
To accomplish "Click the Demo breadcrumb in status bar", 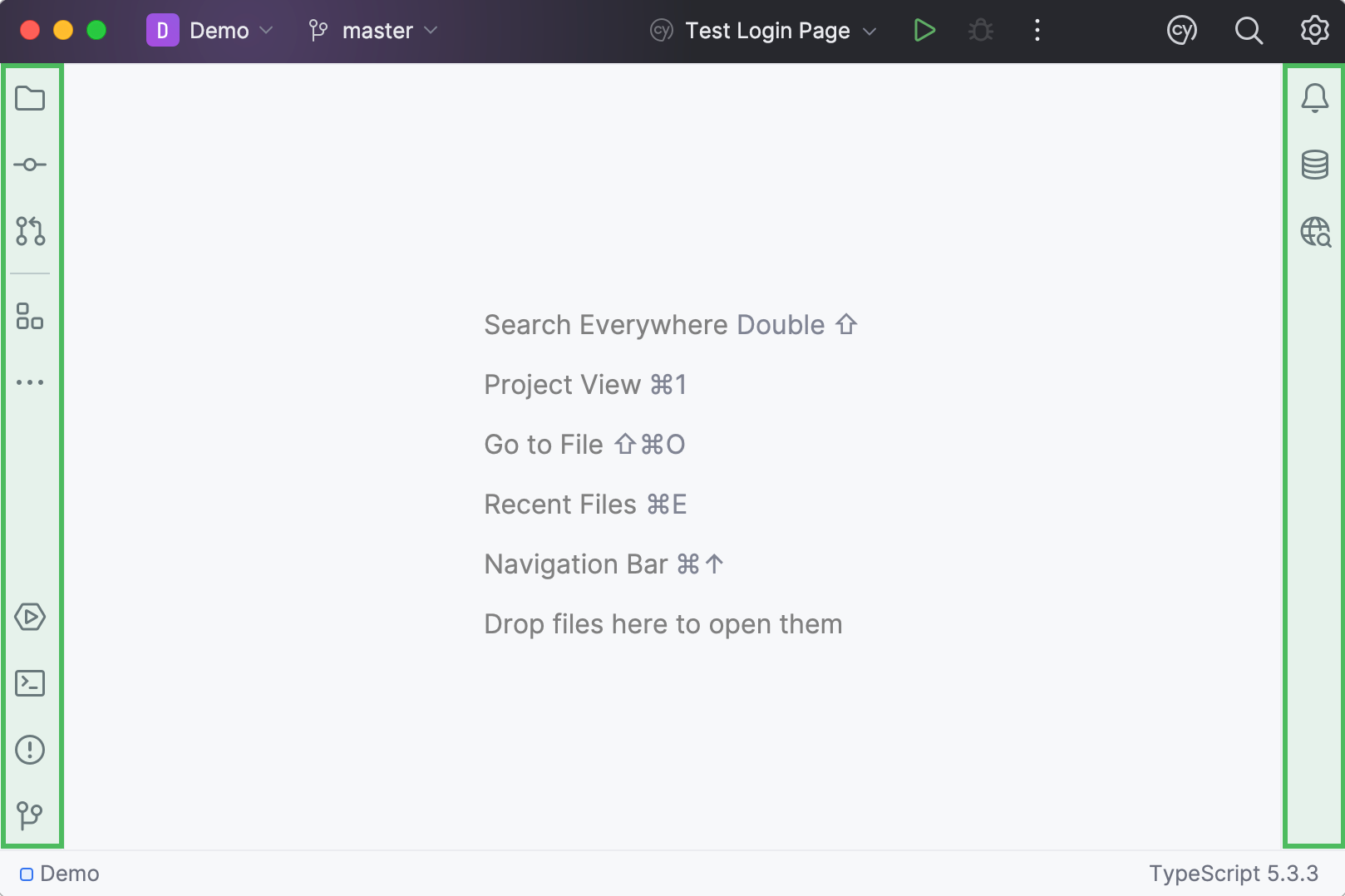I will click(60, 874).
